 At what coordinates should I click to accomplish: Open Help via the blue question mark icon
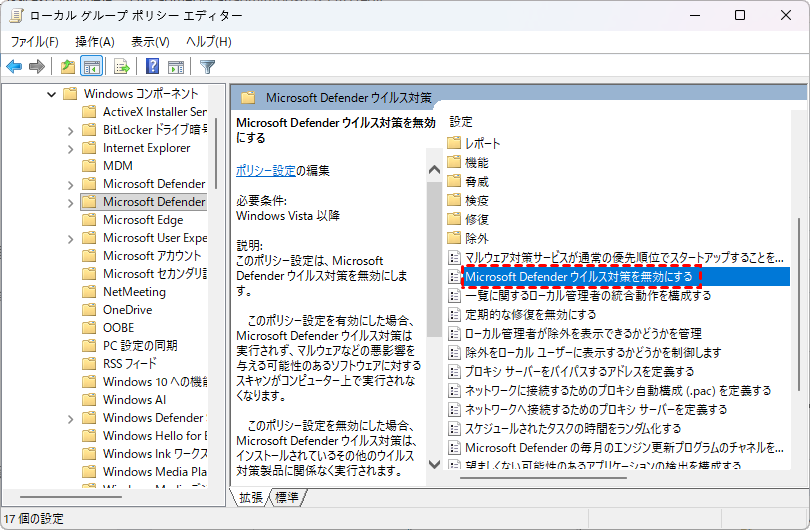[x=152, y=67]
